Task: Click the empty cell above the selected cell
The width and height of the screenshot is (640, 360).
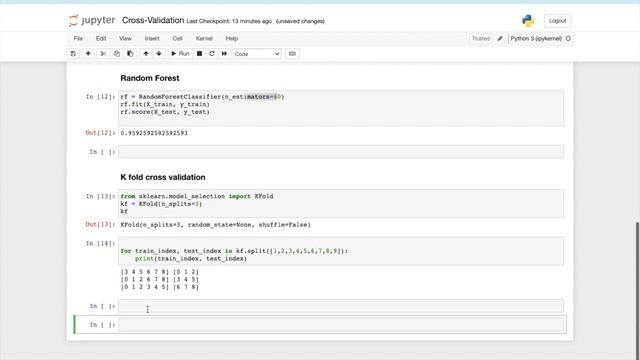Action: click(x=341, y=306)
